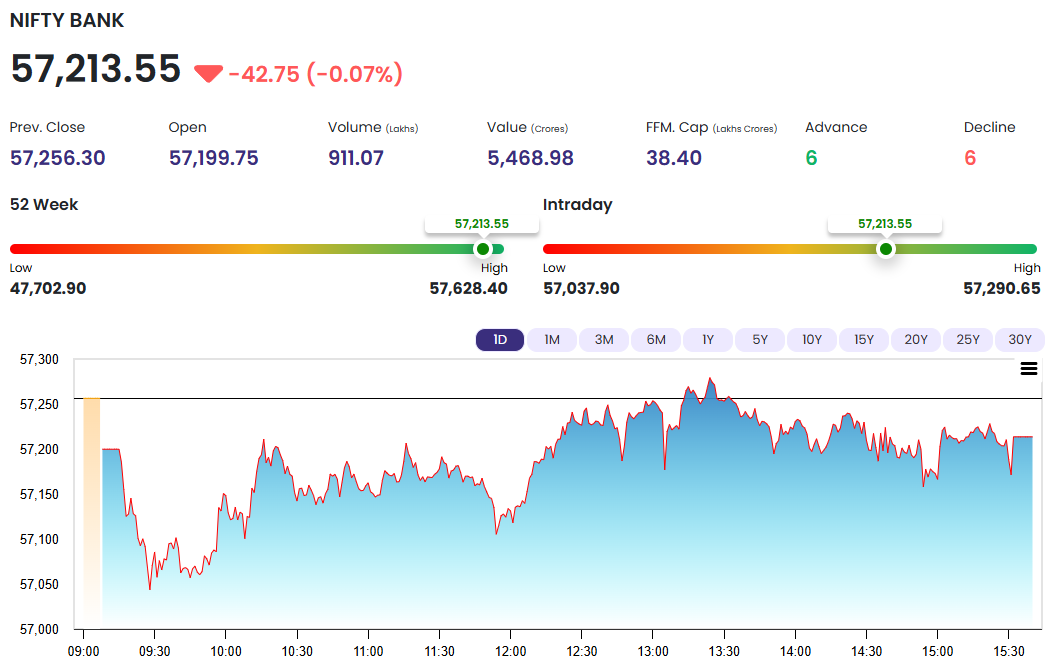
Task: Click Open value 57,199.75
Action: point(213,158)
